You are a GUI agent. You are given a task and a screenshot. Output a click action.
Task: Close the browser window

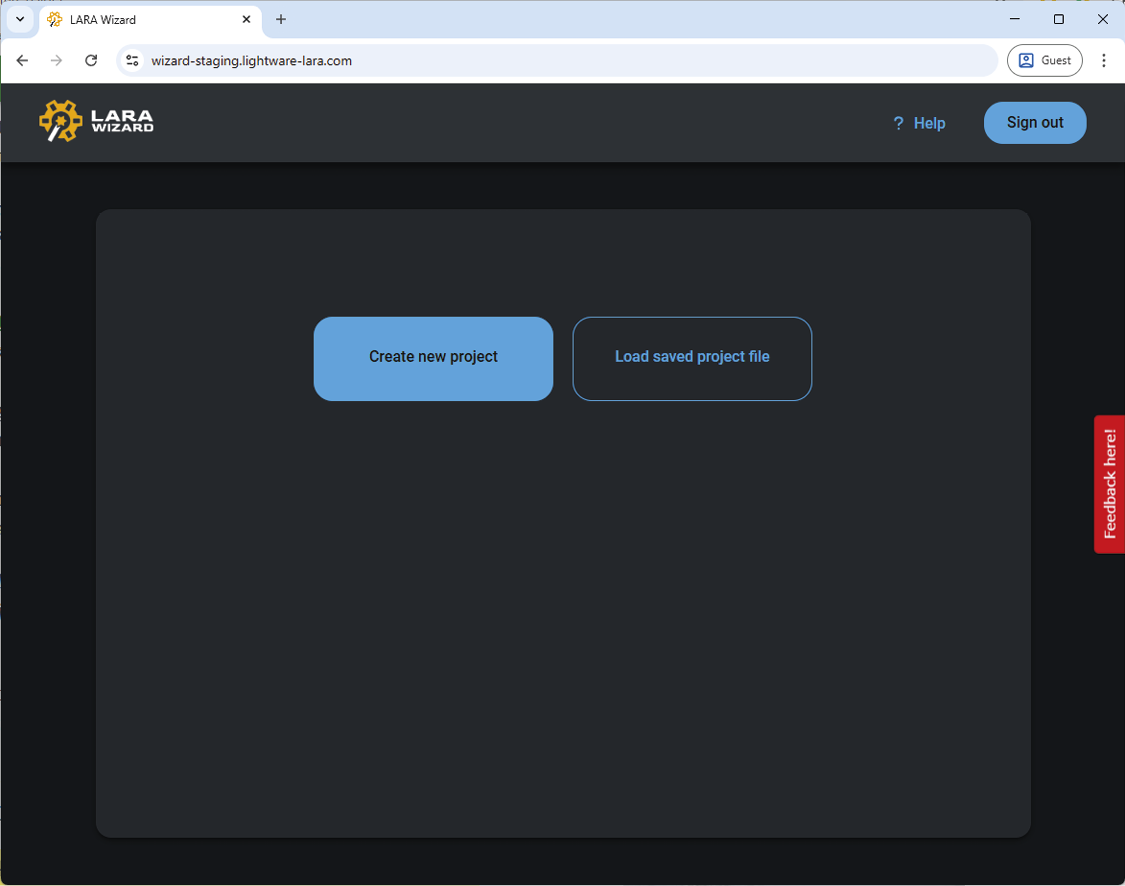(x=1103, y=19)
